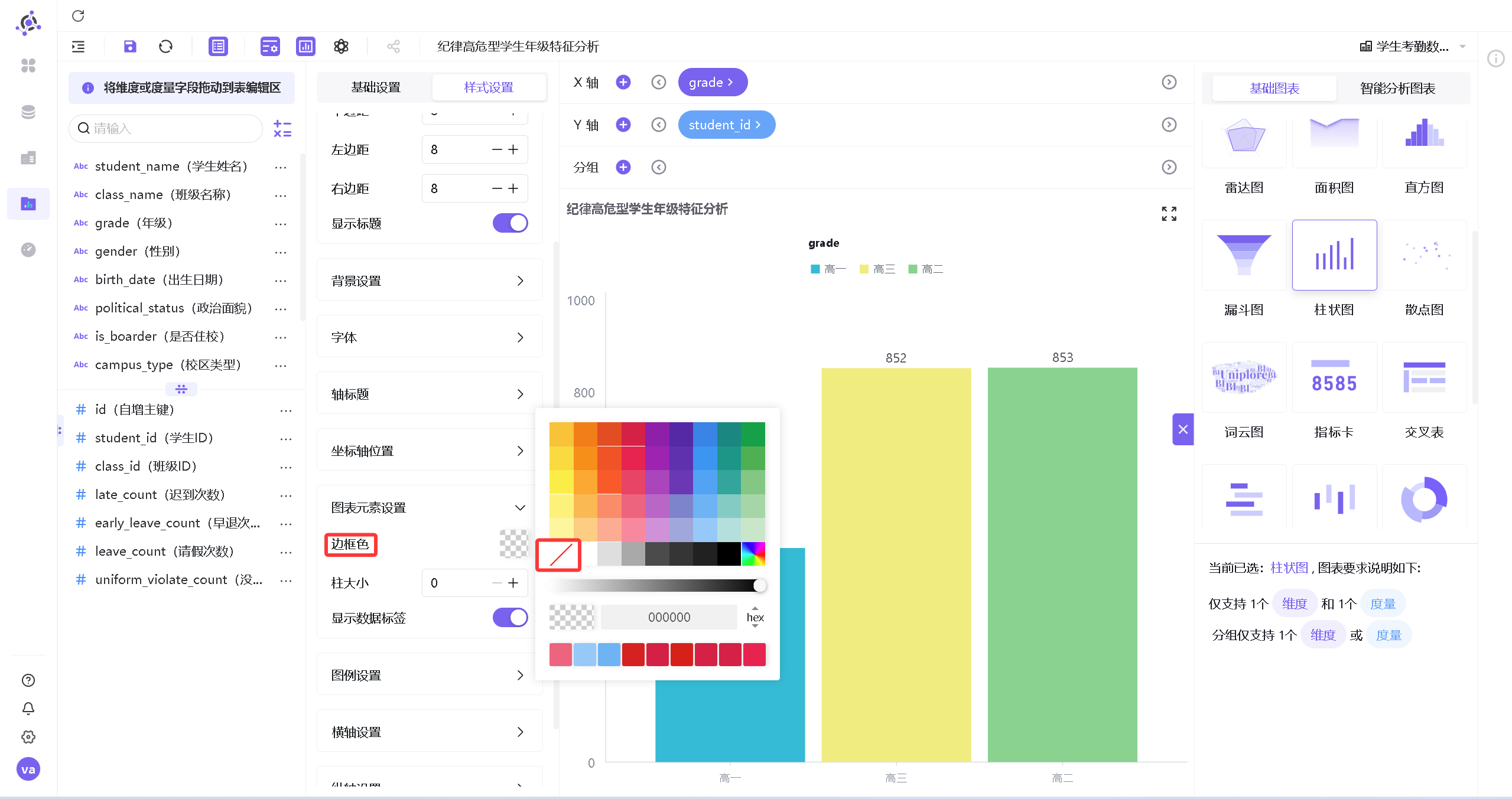Image resolution: width=1512 pixels, height=799 pixels.
Task: Open the student_id field pill menu
Action: pyautogui.click(x=727, y=125)
